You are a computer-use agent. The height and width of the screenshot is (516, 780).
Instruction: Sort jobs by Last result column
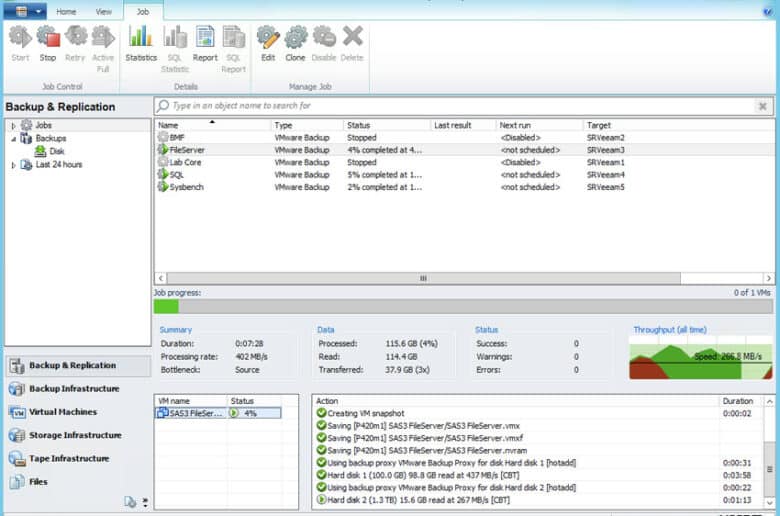click(x=463, y=125)
